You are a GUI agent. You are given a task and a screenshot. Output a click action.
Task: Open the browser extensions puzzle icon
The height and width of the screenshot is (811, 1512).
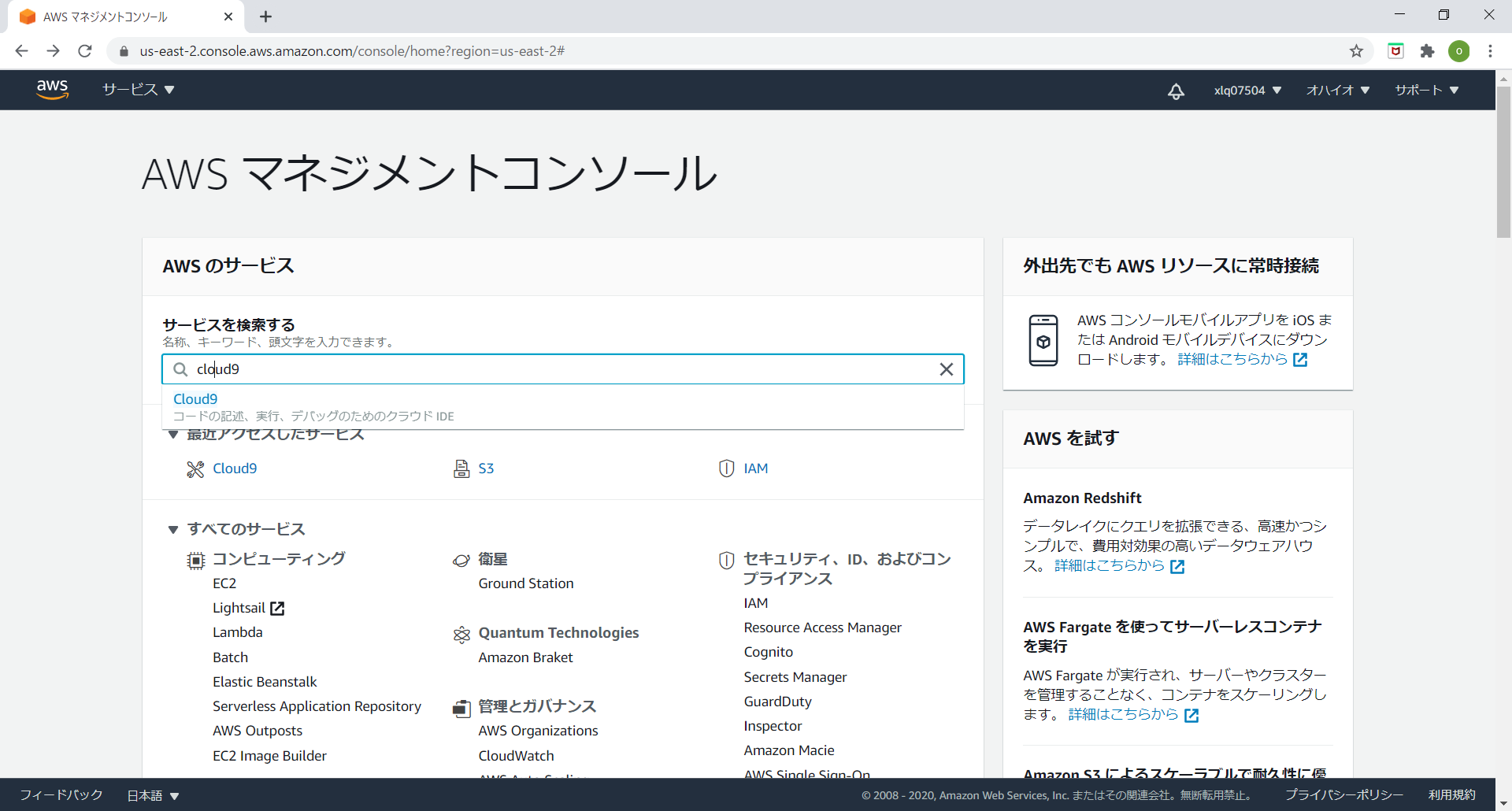click(1427, 51)
